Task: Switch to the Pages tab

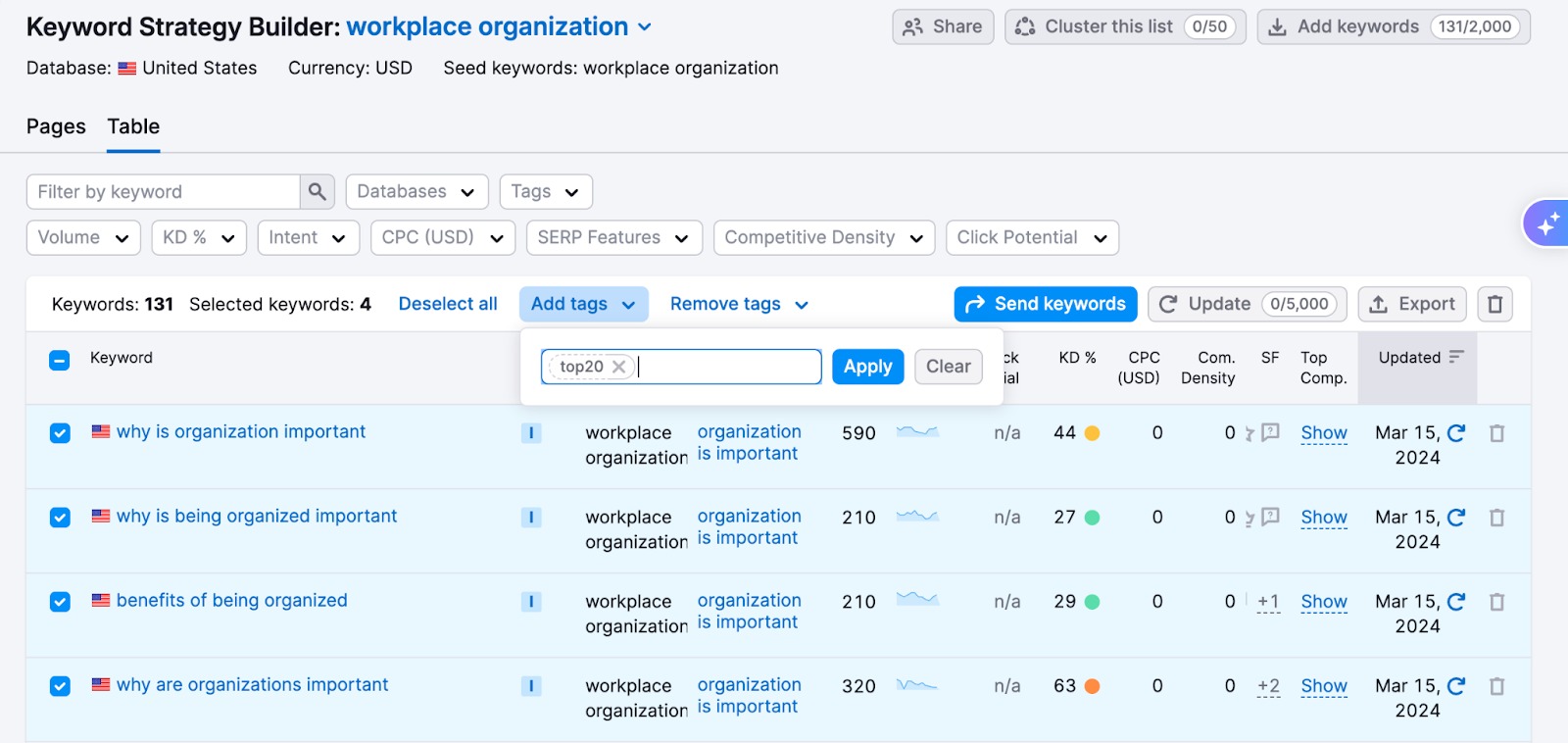Action: pyautogui.click(x=56, y=126)
